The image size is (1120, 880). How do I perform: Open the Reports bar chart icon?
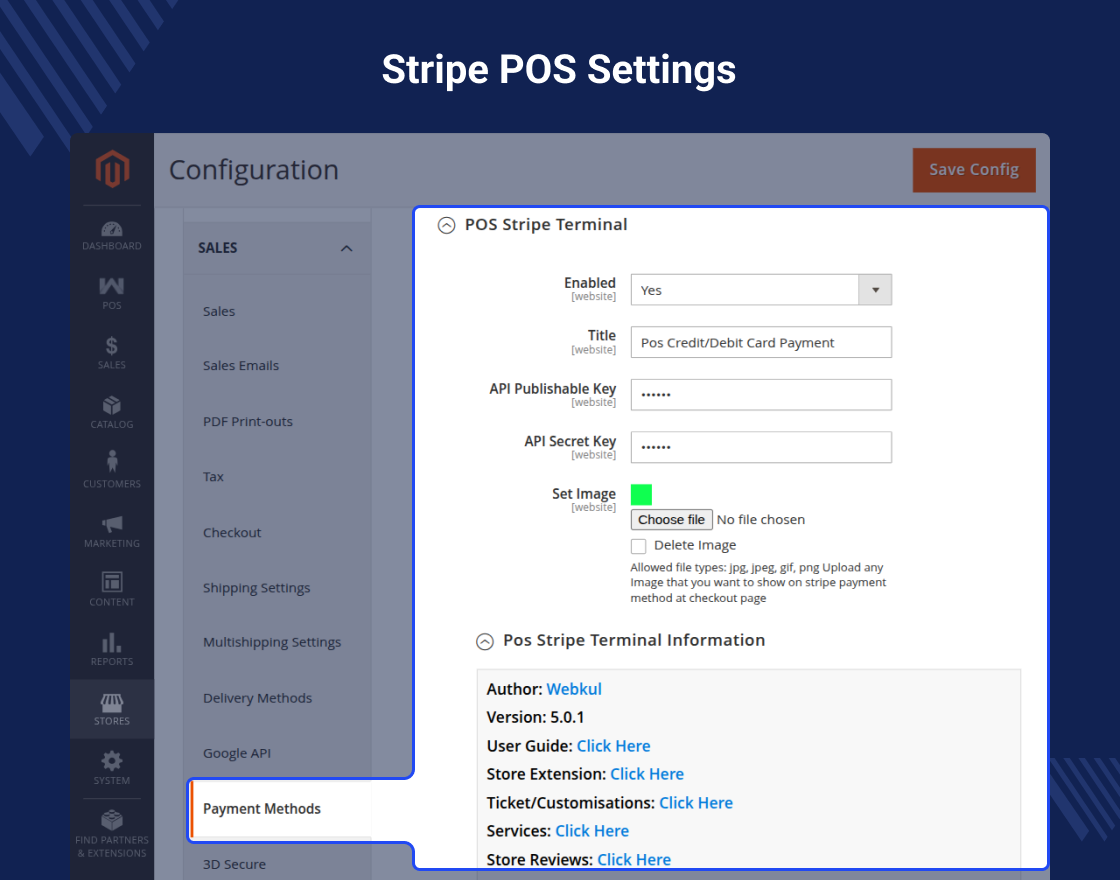point(111,642)
